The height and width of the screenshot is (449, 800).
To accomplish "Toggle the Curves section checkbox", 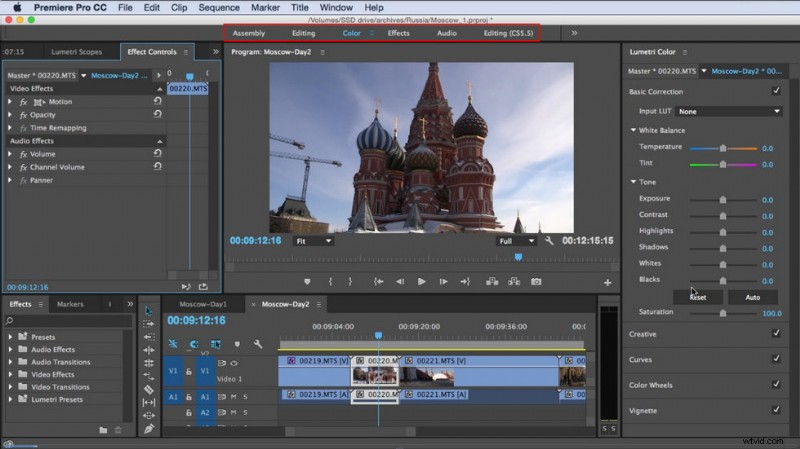I will tap(776, 359).
